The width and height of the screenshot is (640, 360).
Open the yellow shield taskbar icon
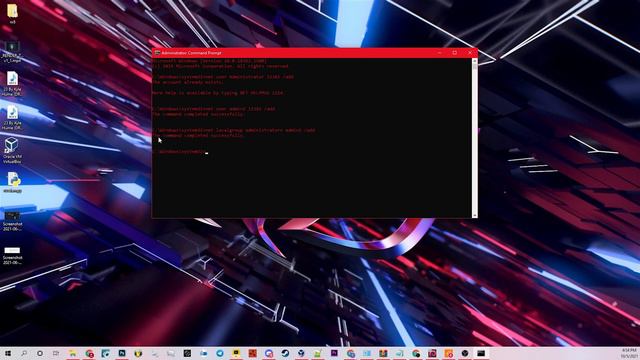pyautogui.click(x=138, y=353)
